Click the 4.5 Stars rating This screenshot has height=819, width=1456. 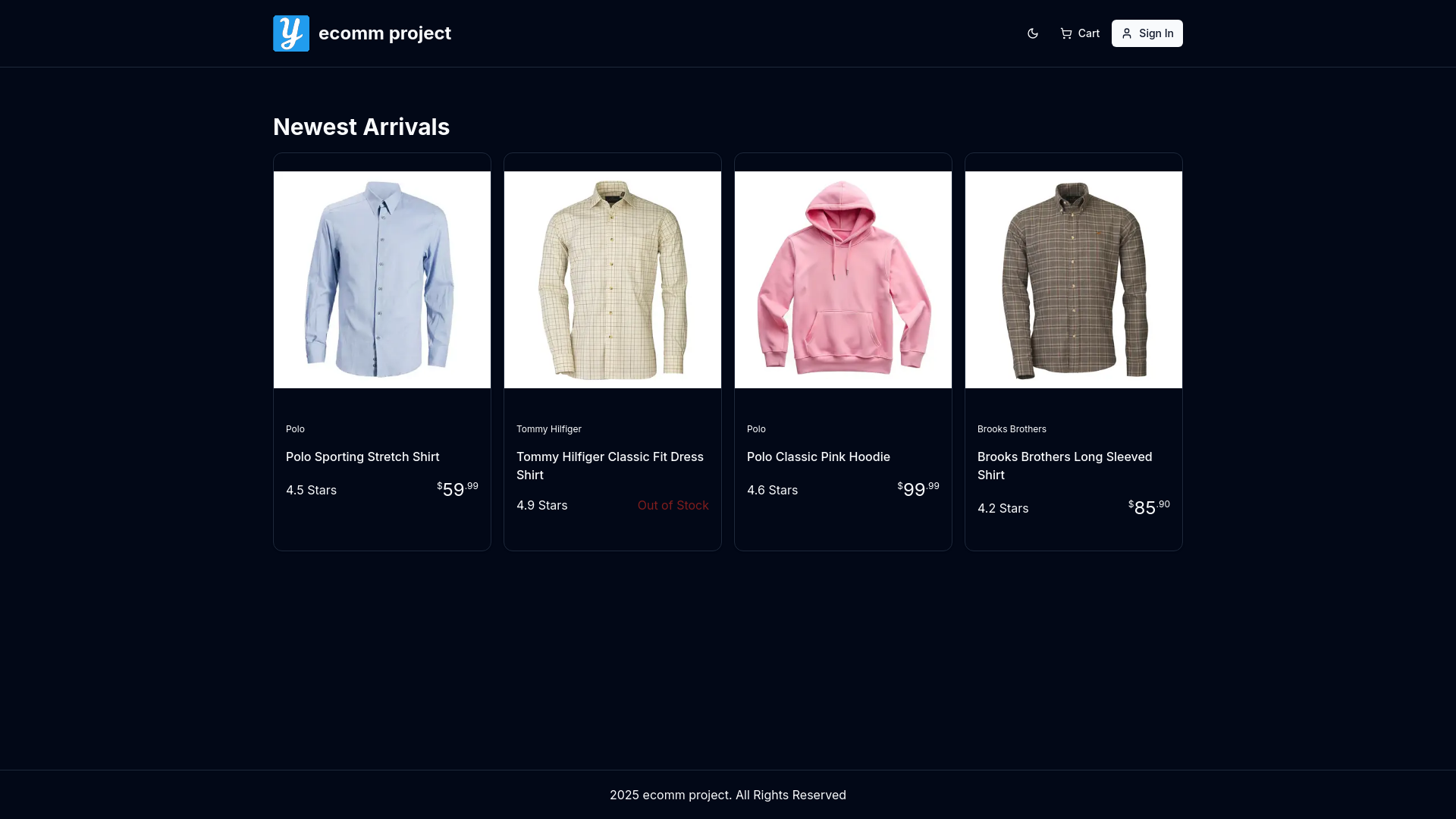pyautogui.click(x=311, y=490)
